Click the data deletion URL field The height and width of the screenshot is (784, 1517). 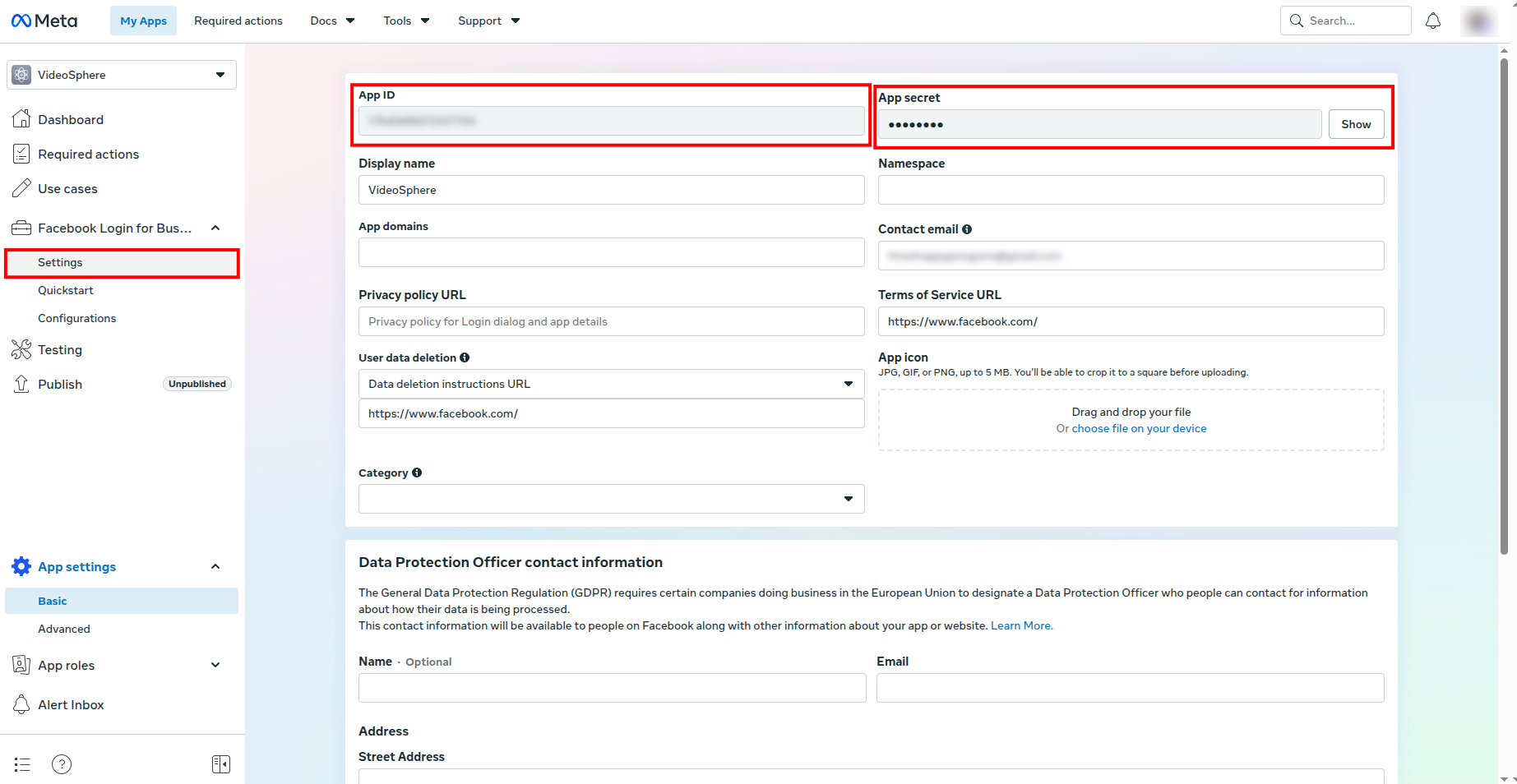pyautogui.click(x=611, y=413)
